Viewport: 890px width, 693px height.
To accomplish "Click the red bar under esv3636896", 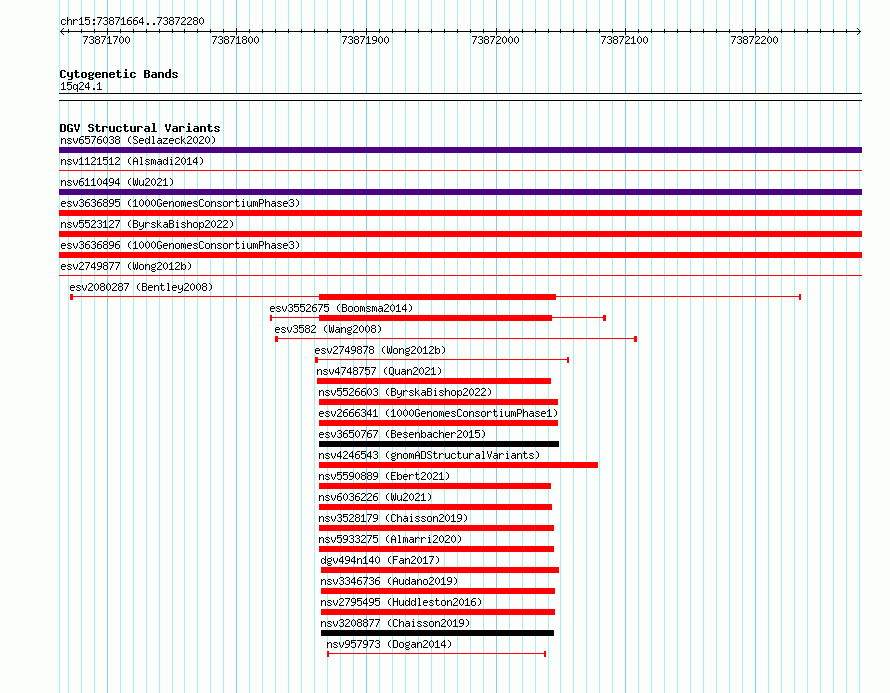I will click(460, 255).
